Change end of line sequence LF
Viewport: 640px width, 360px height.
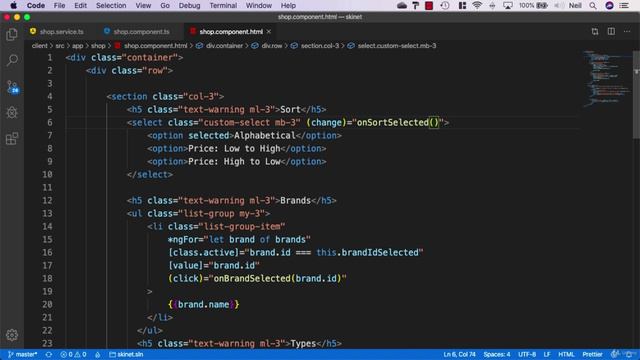click(x=547, y=354)
